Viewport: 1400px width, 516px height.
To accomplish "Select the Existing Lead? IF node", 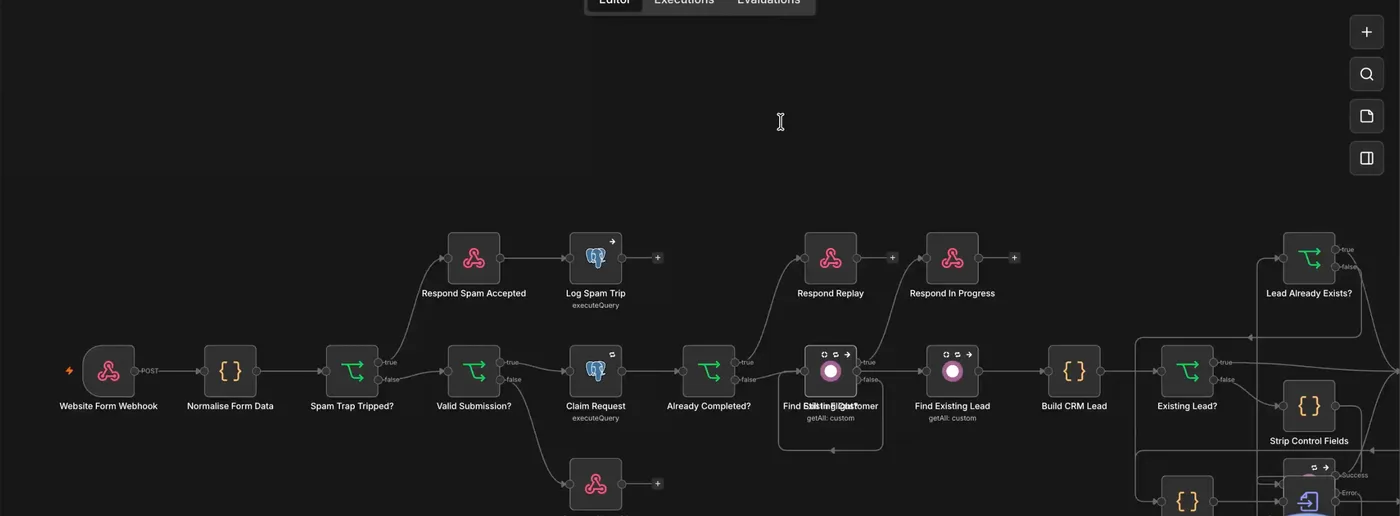I will point(1188,371).
